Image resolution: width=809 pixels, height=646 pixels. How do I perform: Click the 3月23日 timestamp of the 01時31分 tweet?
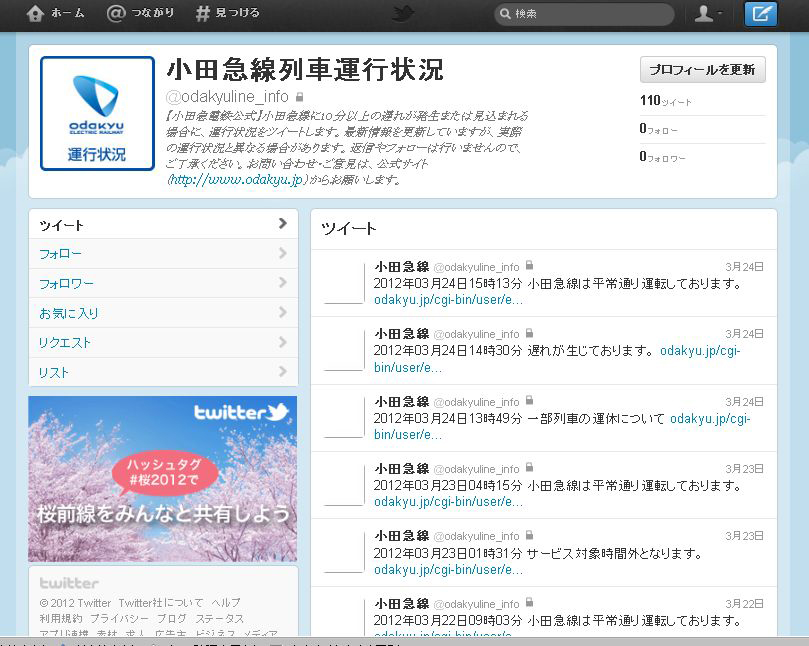(744, 536)
